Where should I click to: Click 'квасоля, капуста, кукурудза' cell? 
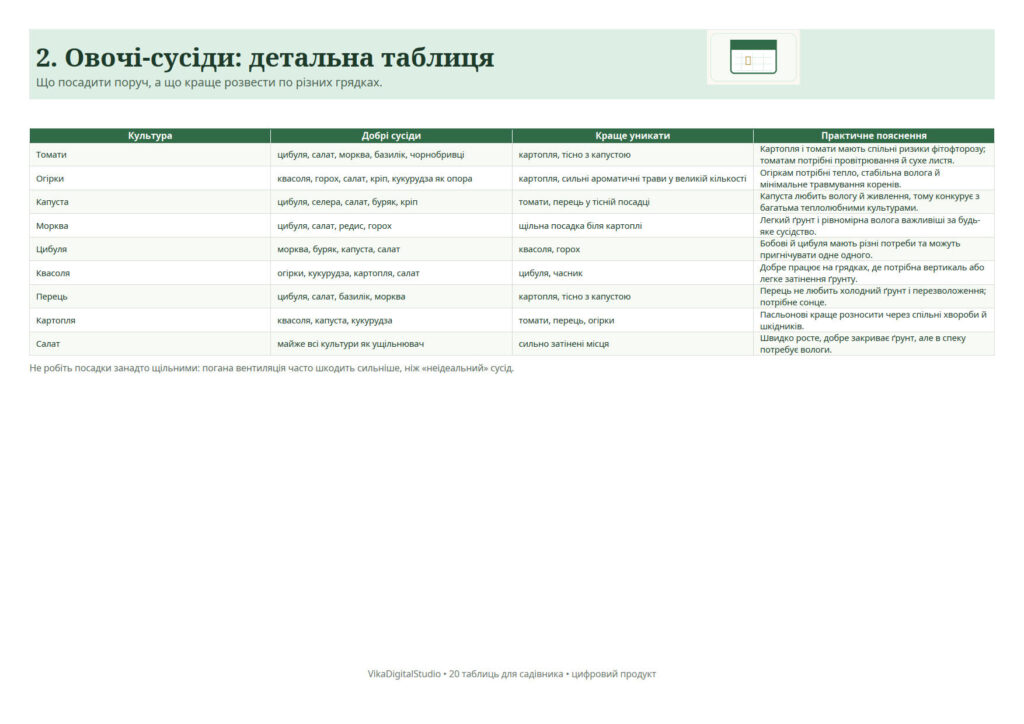pyautogui.click(x=391, y=321)
